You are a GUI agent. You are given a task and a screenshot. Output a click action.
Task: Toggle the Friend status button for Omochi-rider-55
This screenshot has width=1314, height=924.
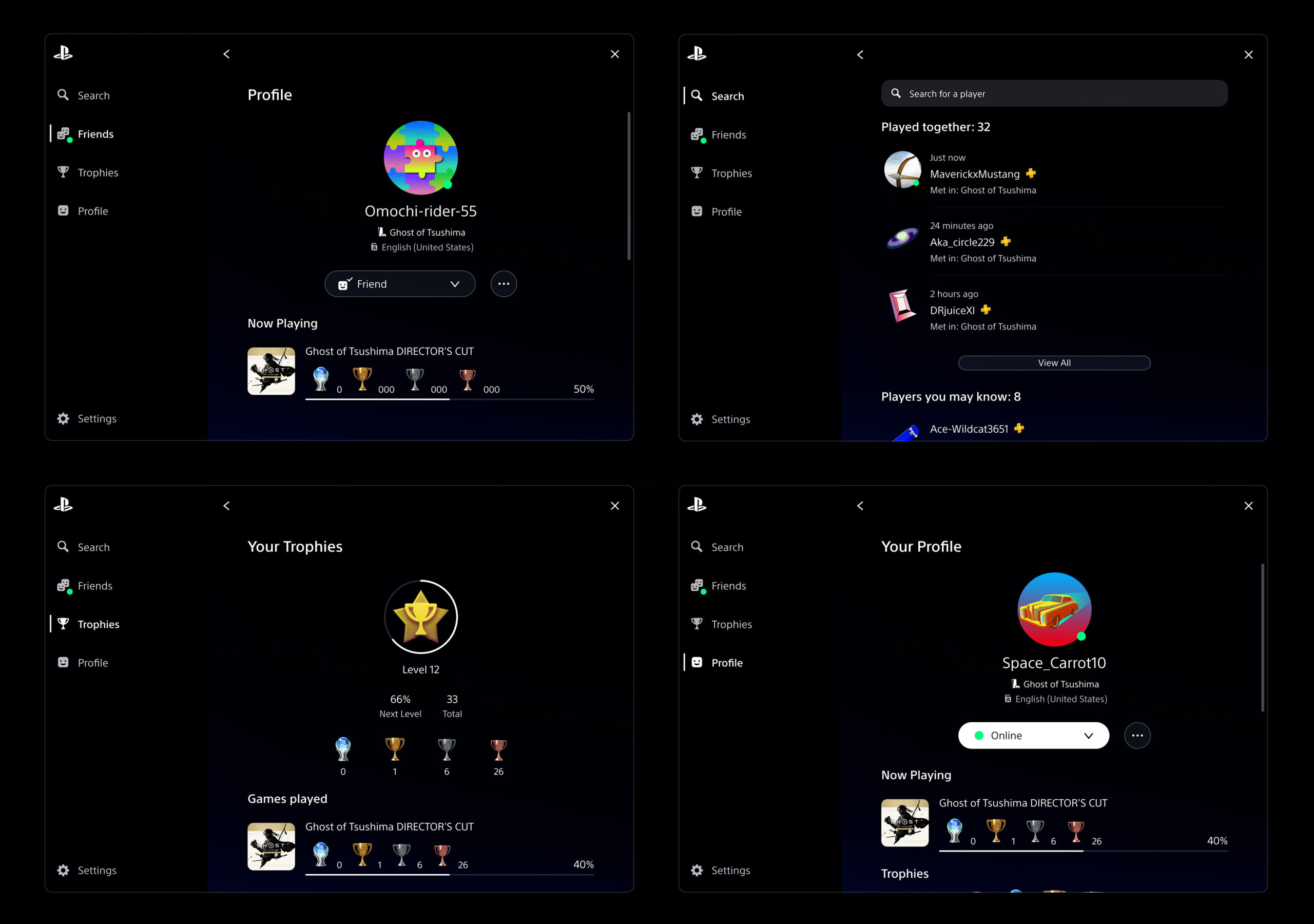[396, 284]
